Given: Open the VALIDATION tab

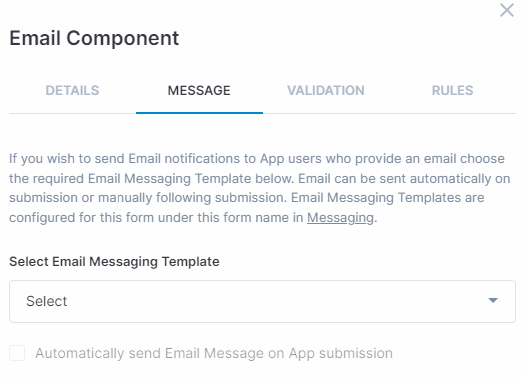Looking at the screenshot, I should 326,91.
